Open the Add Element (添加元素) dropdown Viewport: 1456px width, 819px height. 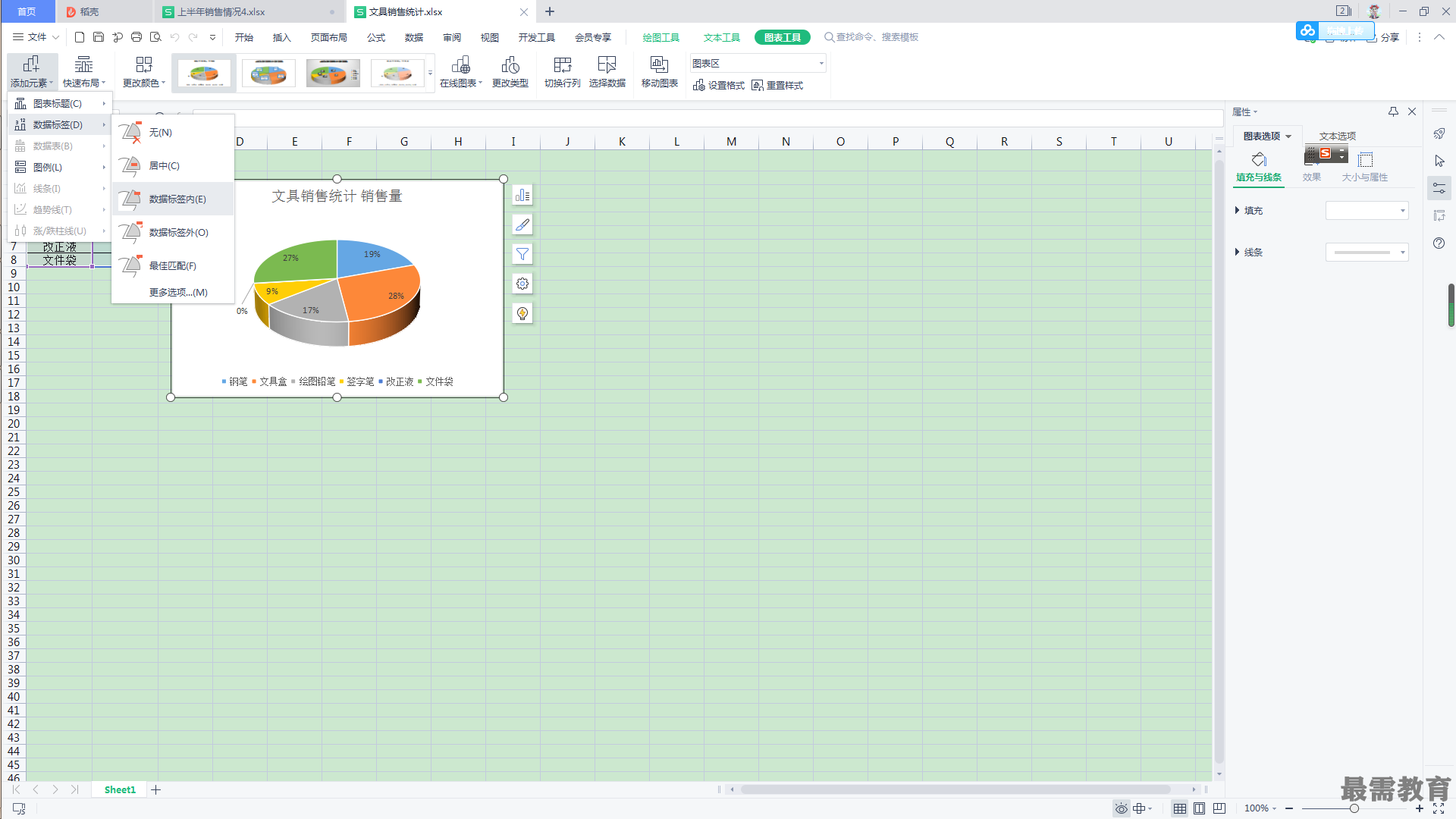point(31,72)
